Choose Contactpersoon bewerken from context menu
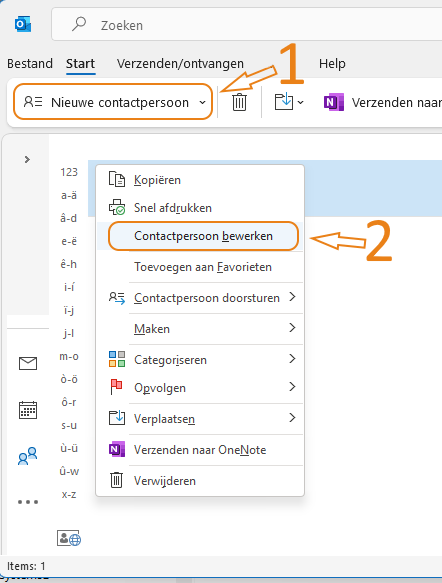 coord(203,236)
